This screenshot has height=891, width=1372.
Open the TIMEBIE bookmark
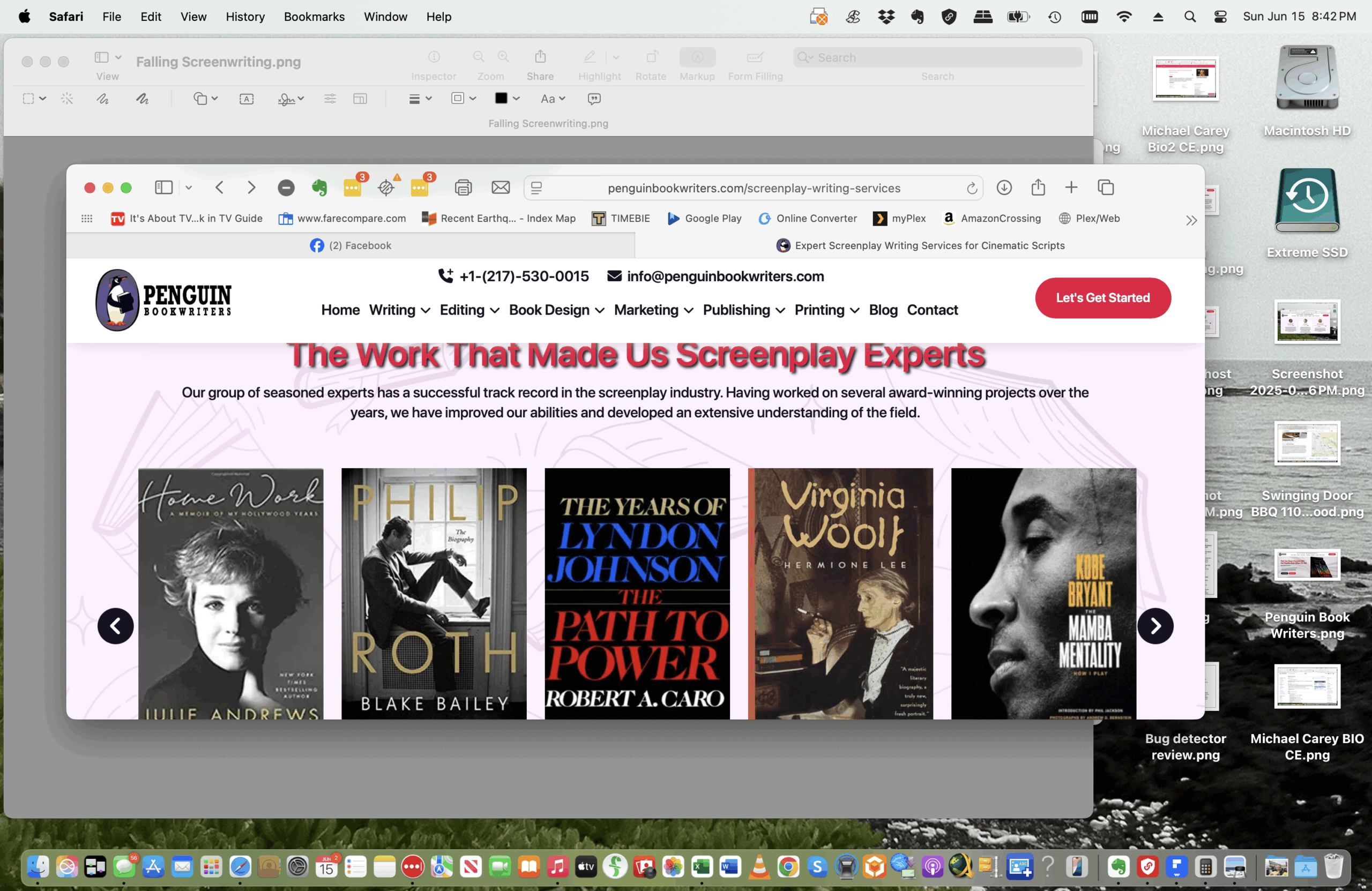[x=621, y=219]
